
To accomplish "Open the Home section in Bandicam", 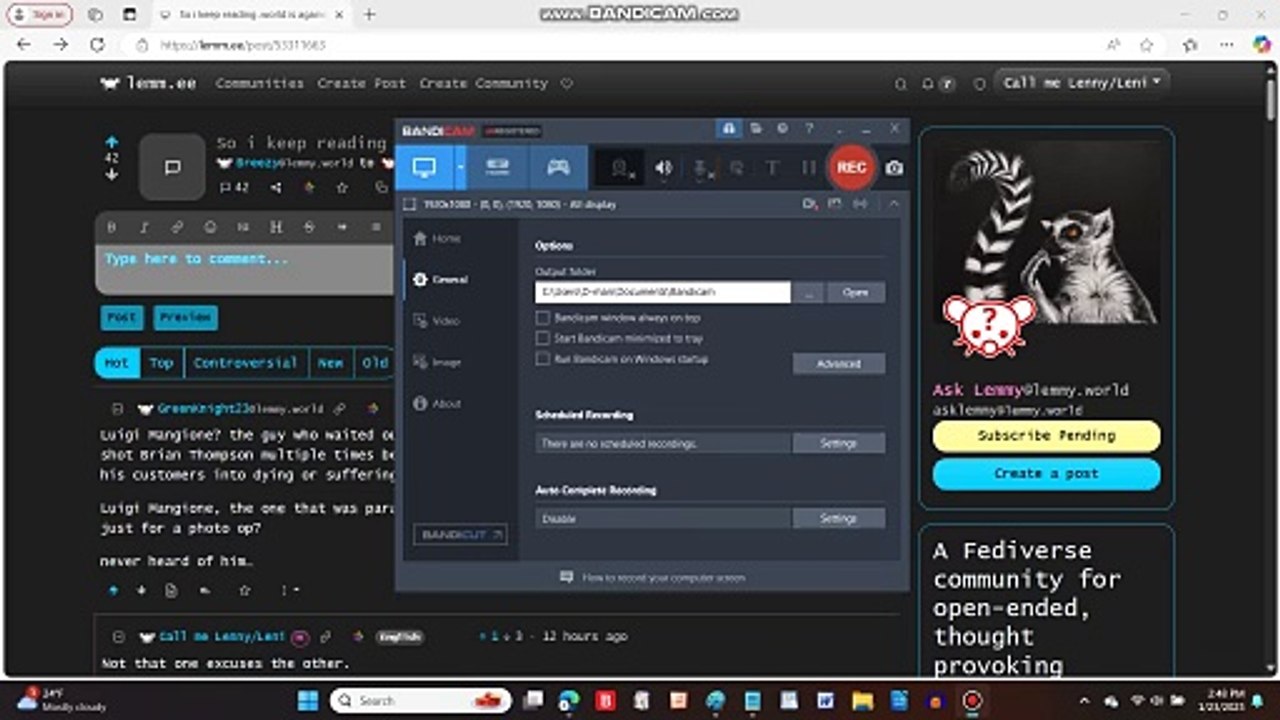I will (x=437, y=238).
